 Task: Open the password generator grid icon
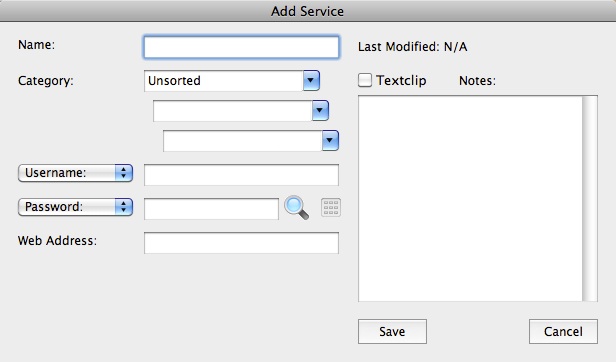(331, 207)
